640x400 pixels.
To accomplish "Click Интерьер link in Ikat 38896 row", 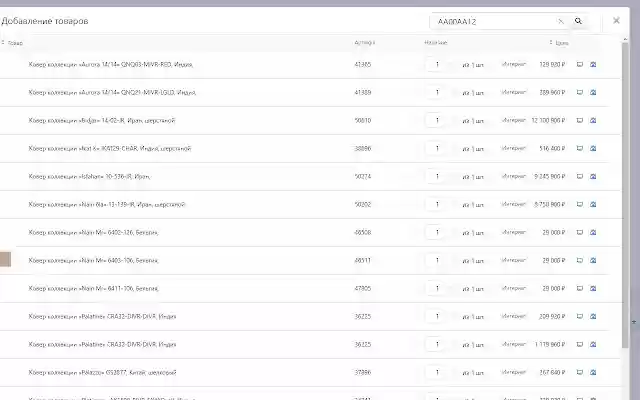I will (x=514, y=148).
